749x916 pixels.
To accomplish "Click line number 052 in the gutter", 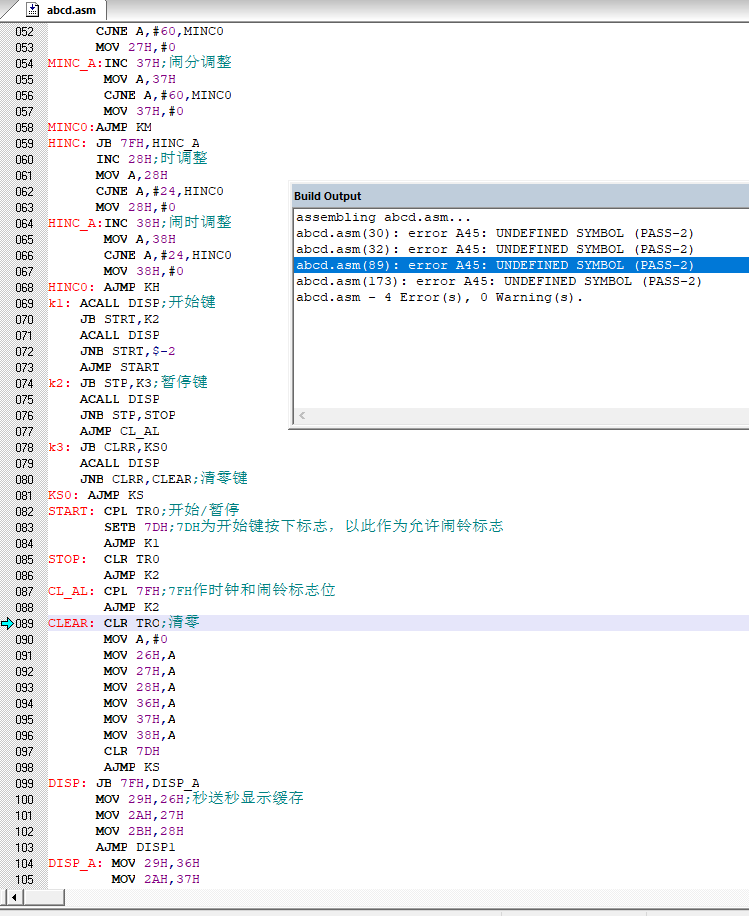I will click(x=24, y=32).
